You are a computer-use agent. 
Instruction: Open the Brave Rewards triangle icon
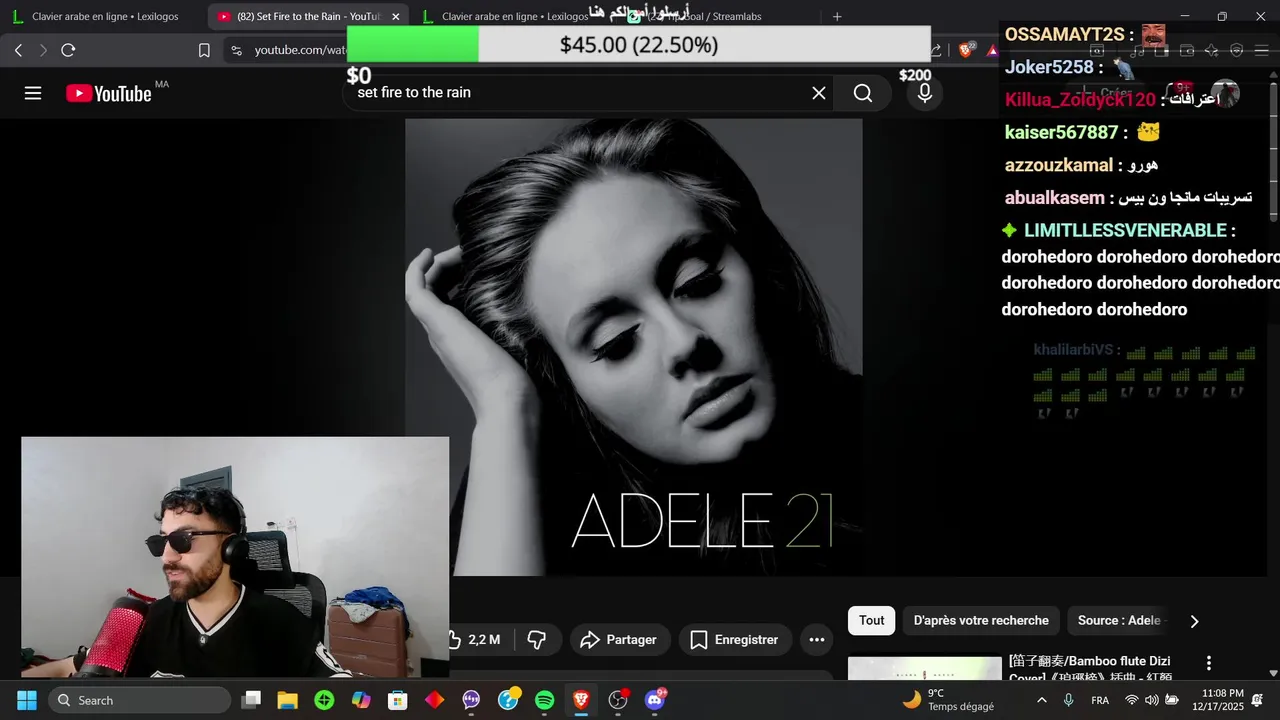click(992, 50)
